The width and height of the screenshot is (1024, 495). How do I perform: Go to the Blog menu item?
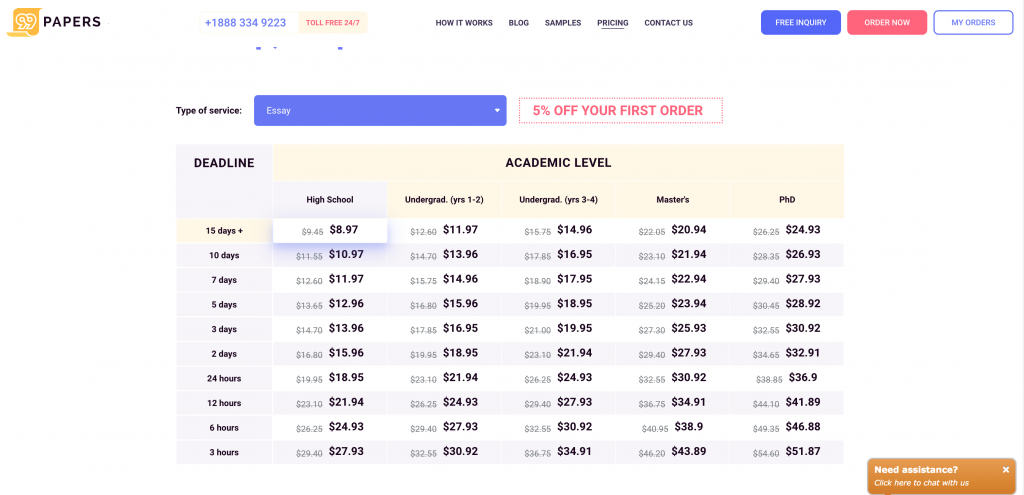(x=519, y=23)
